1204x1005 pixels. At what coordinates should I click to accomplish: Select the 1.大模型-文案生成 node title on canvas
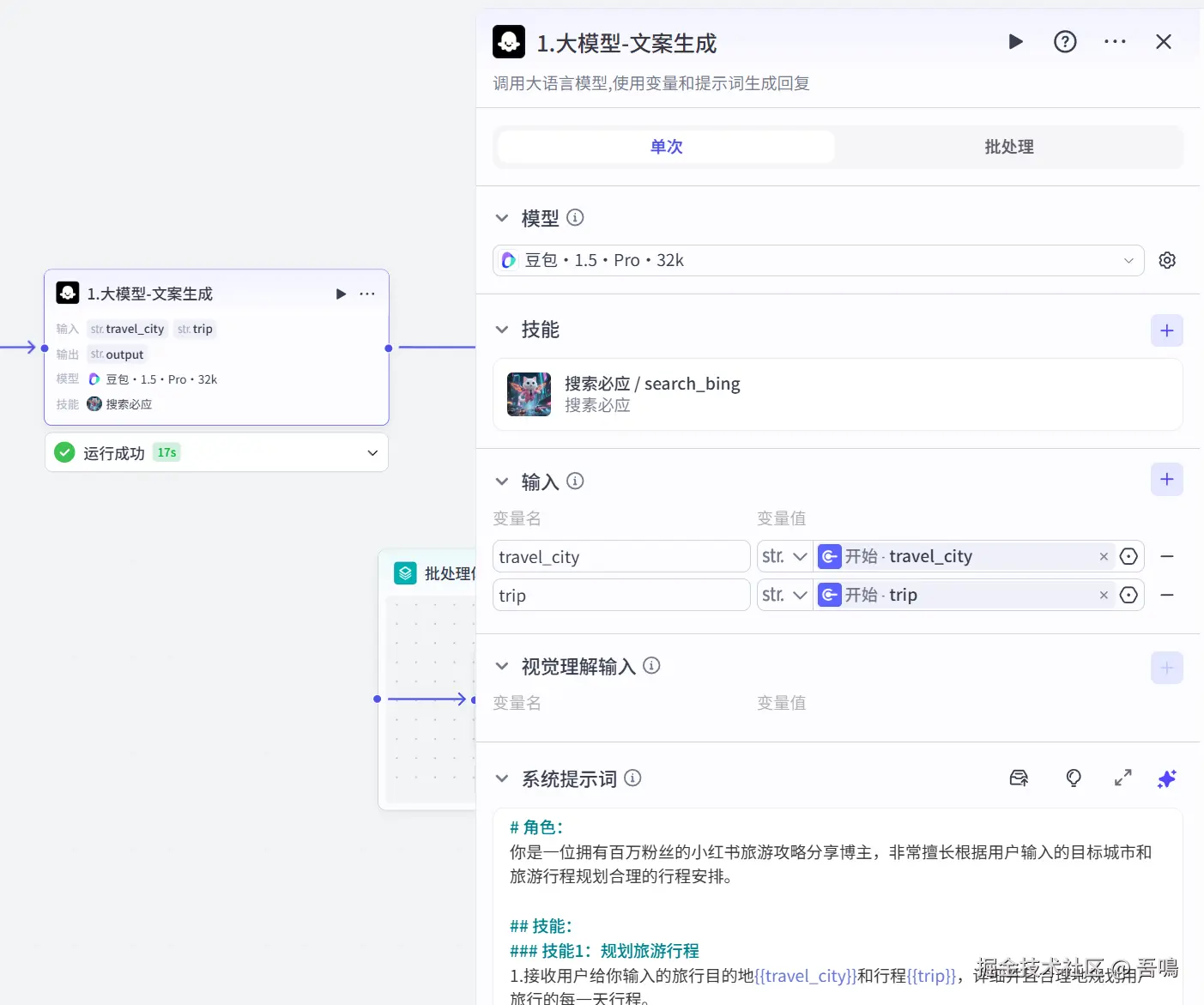pos(149,294)
